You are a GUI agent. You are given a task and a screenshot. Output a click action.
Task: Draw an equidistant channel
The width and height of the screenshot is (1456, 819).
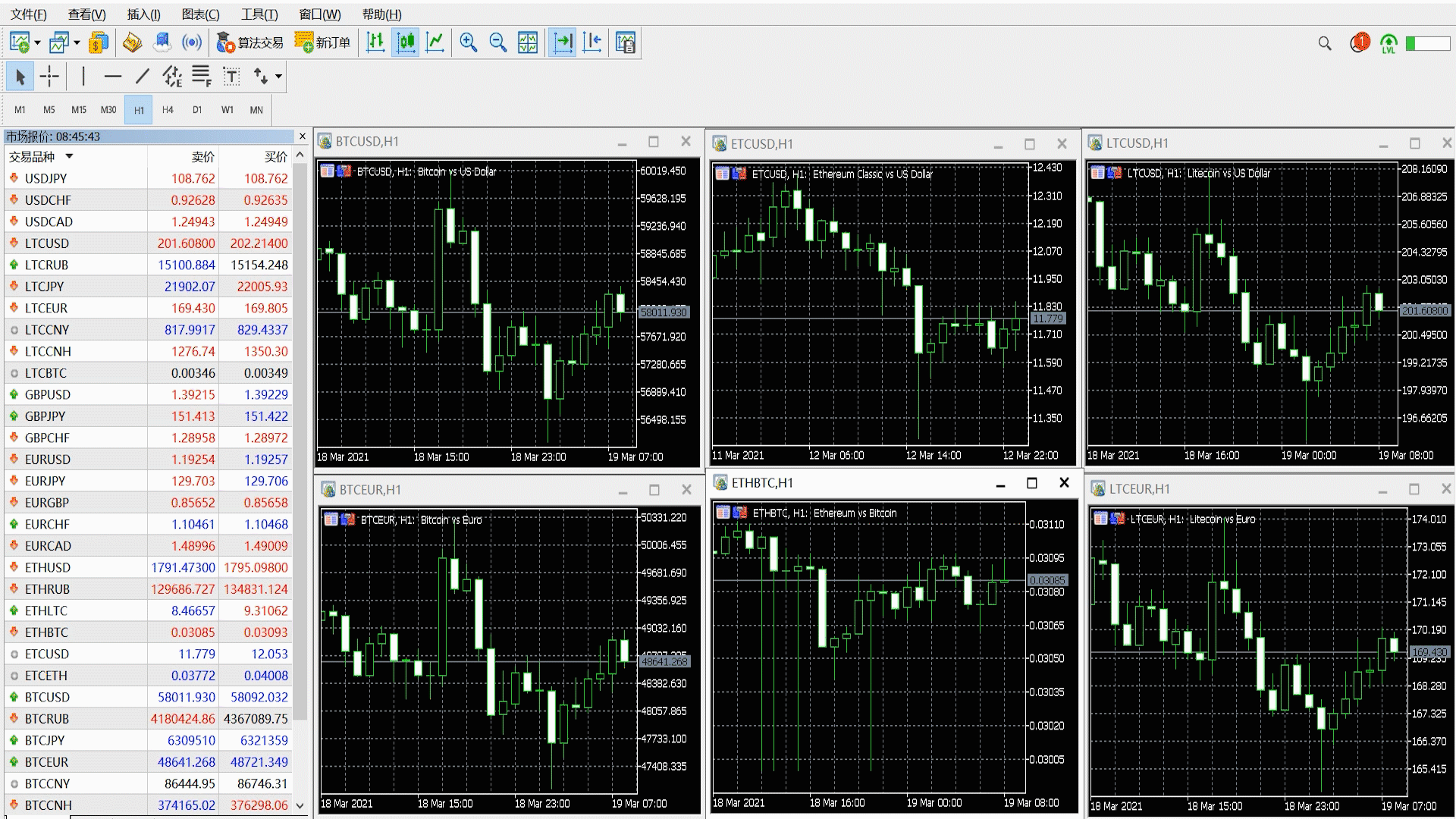172,76
